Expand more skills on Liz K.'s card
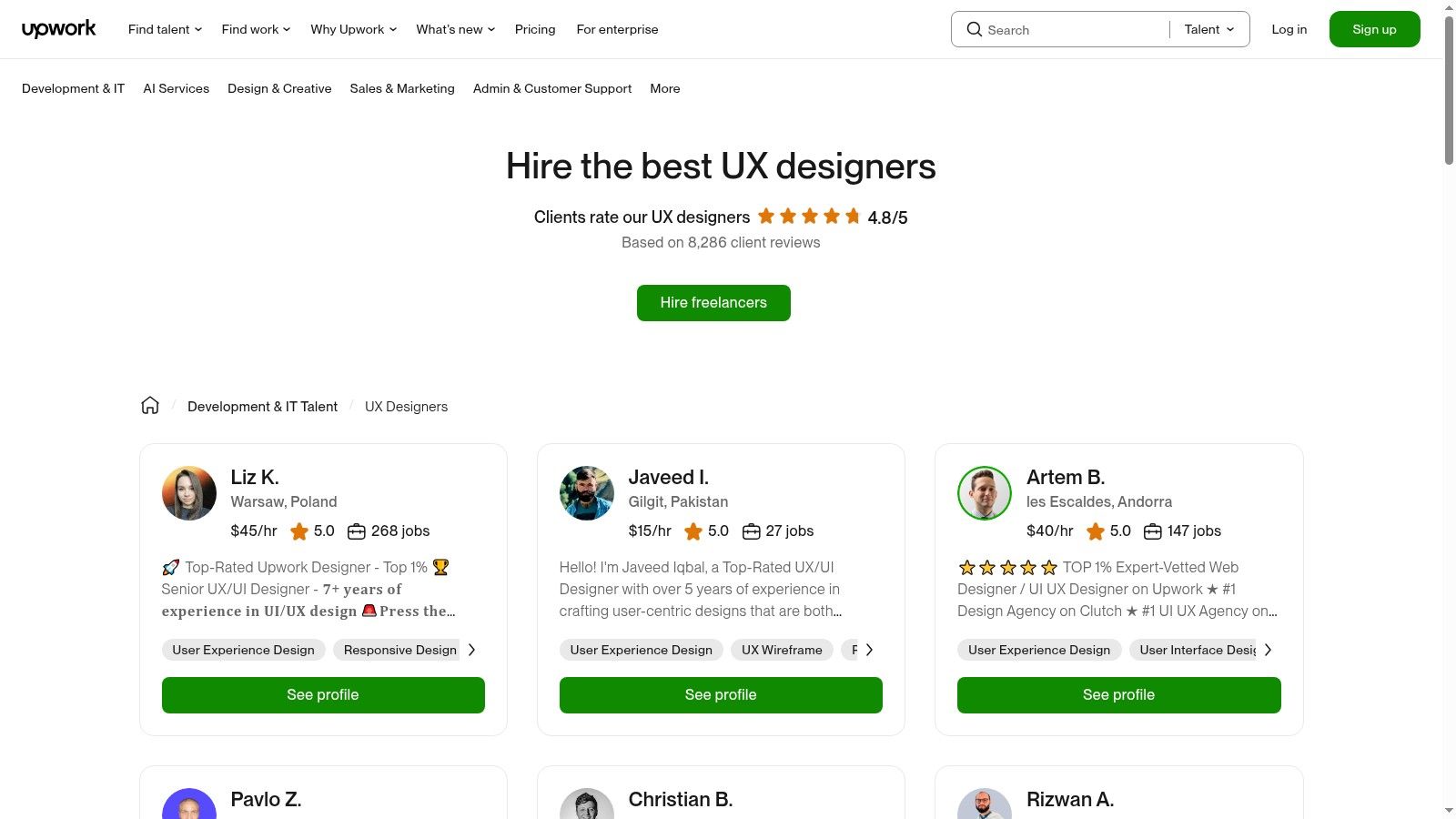Viewport: 1456px width, 819px height. click(x=472, y=649)
